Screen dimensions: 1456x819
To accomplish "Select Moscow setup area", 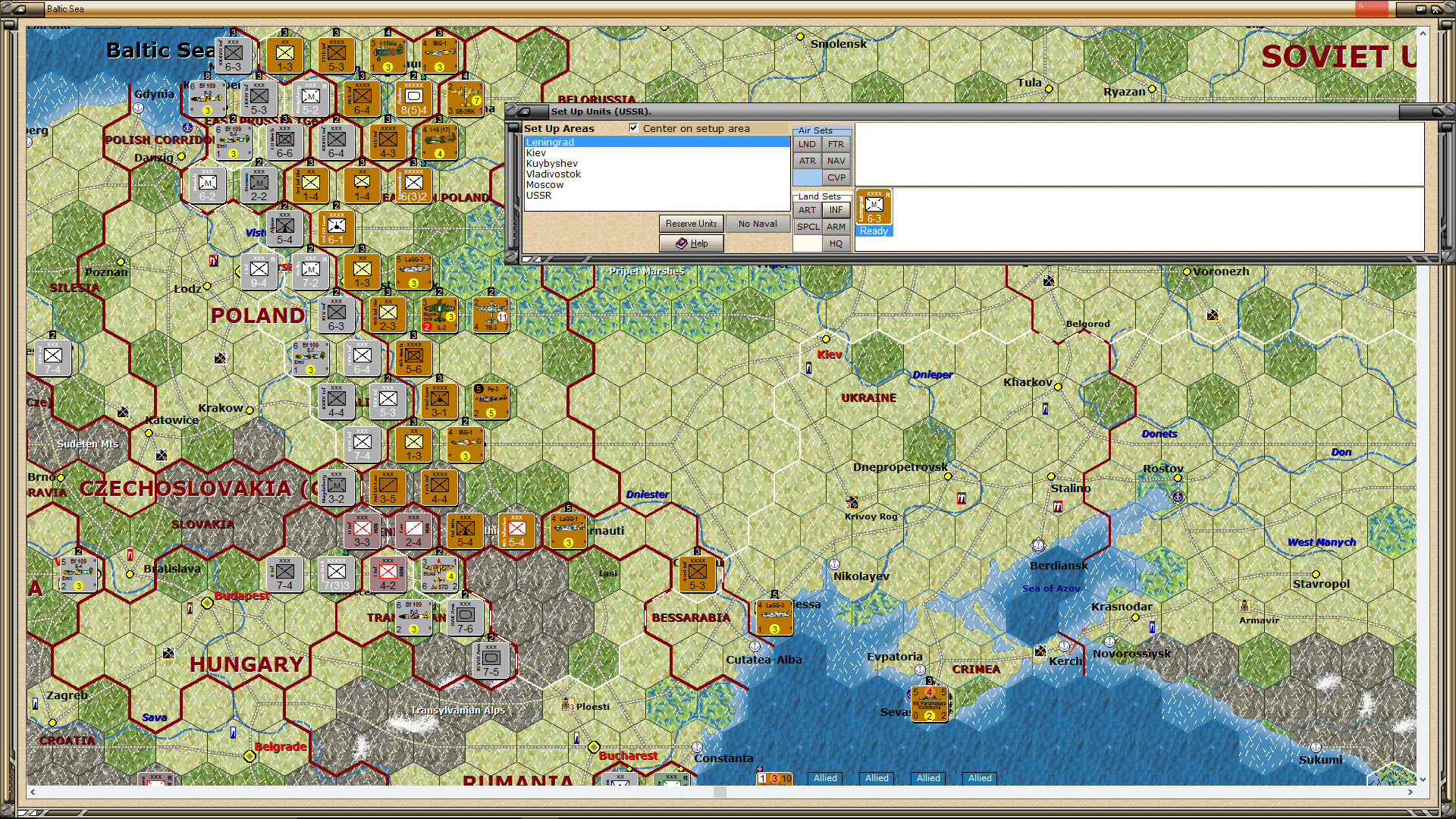I will pos(544,185).
